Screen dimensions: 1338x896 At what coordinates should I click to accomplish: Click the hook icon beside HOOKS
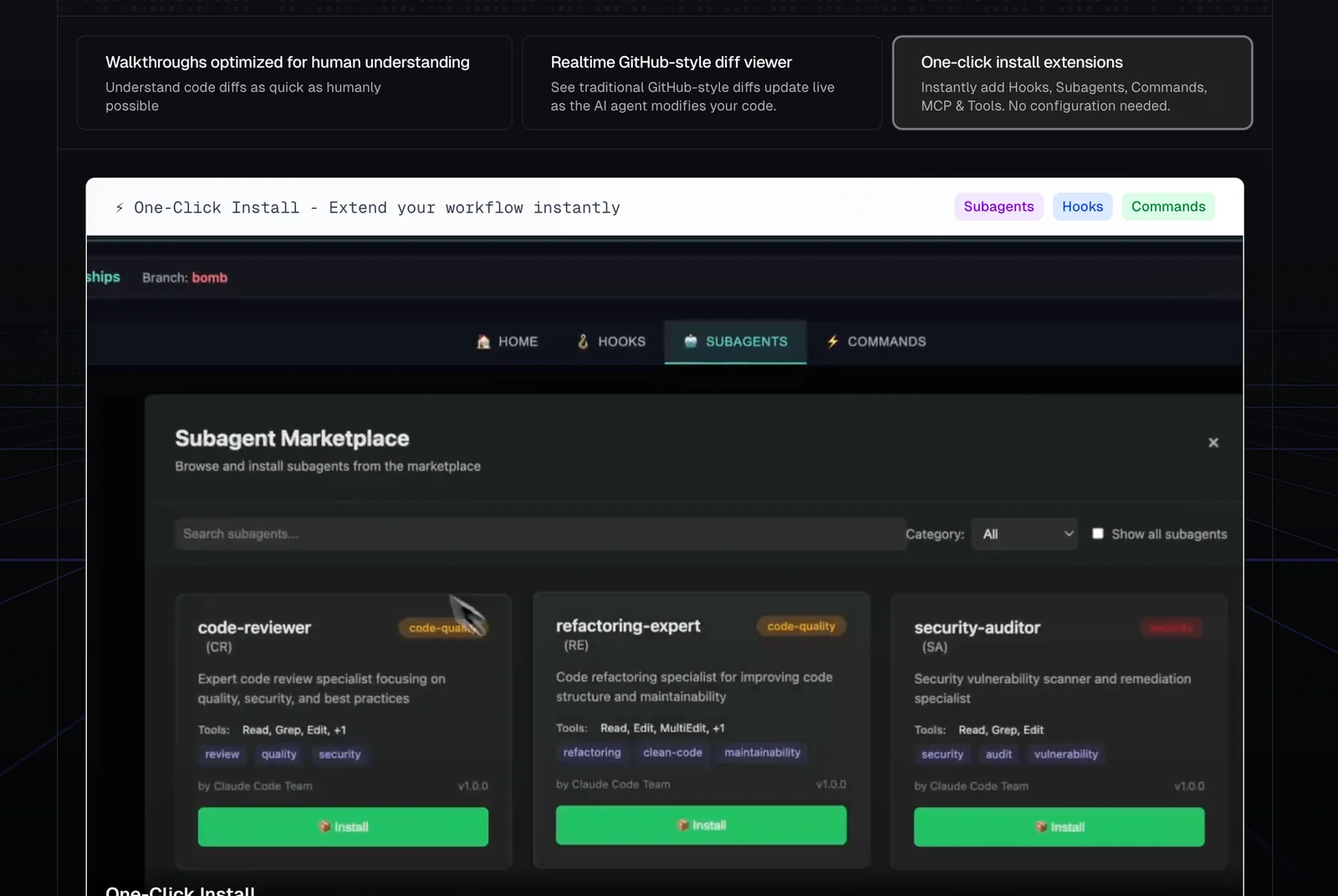point(583,342)
